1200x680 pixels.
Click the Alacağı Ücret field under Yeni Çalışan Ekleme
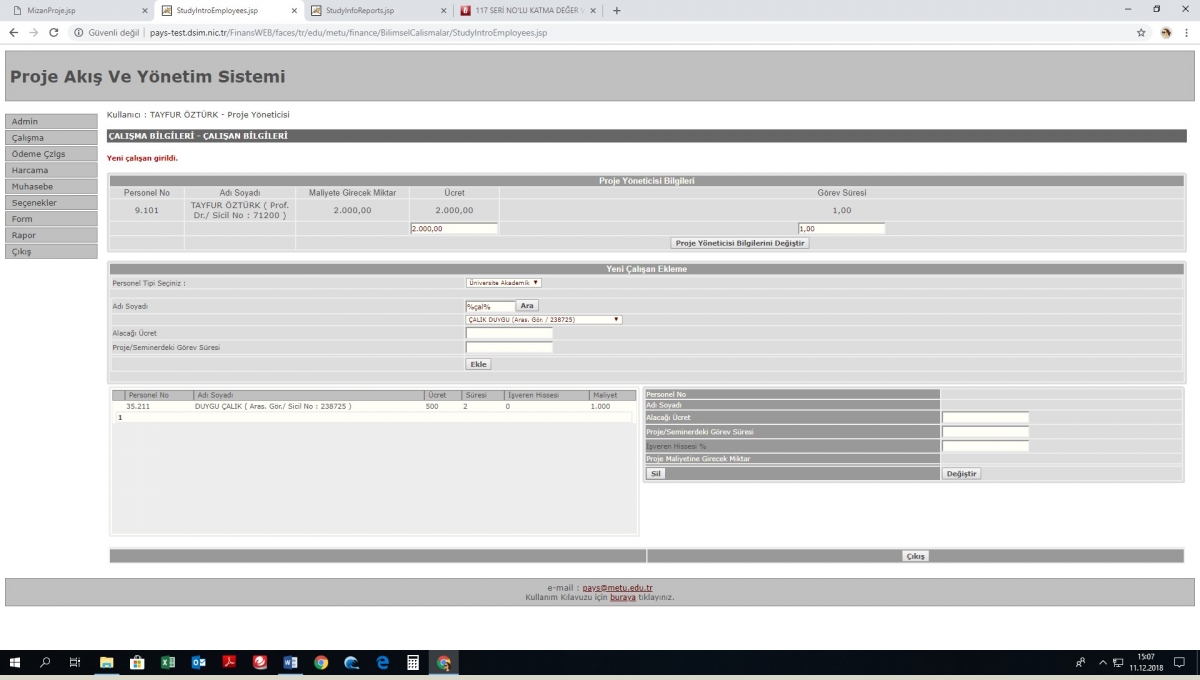click(x=509, y=333)
